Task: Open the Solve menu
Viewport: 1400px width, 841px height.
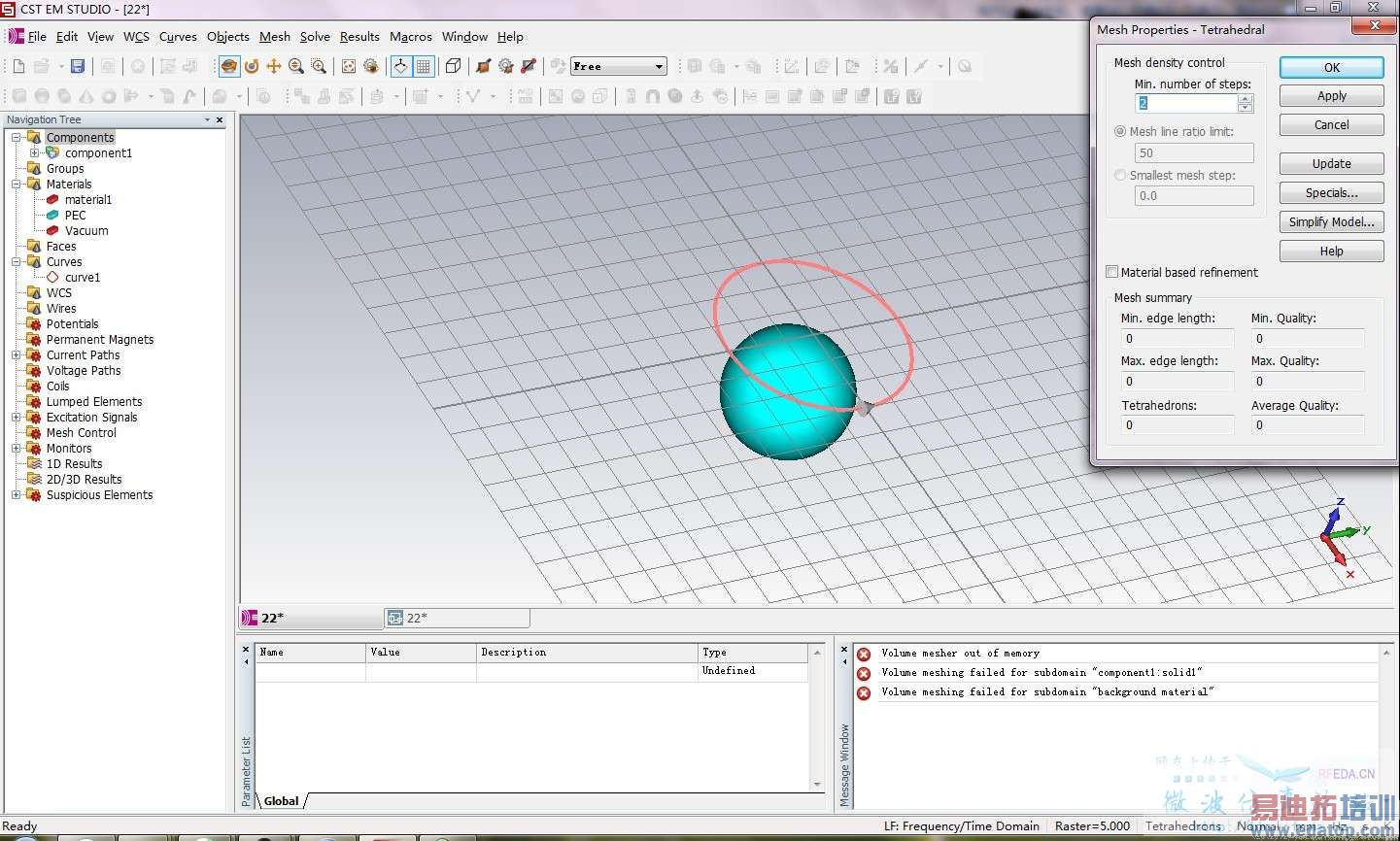Action: [315, 37]
